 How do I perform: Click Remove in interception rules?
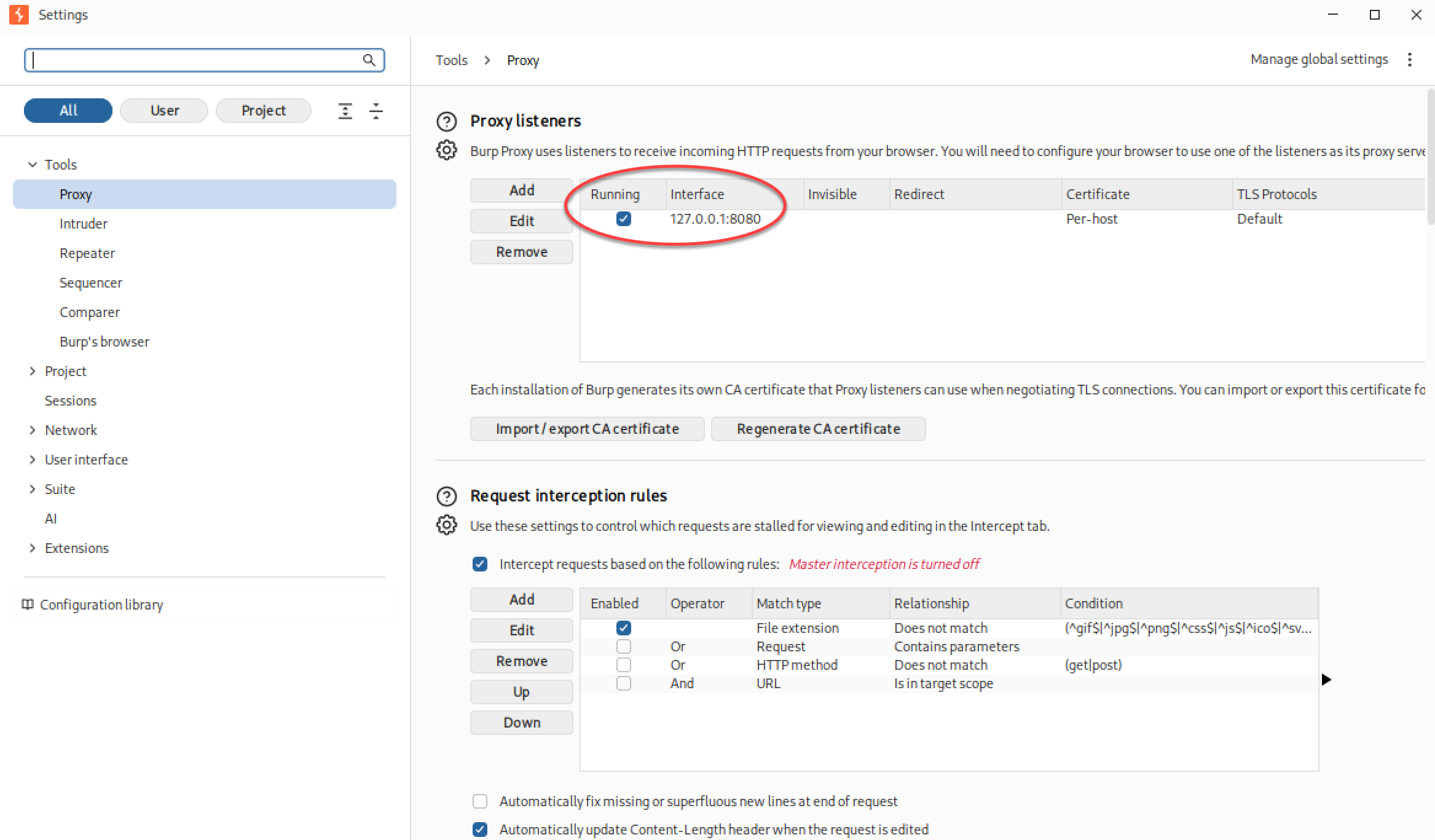click(x=522, y=661)
